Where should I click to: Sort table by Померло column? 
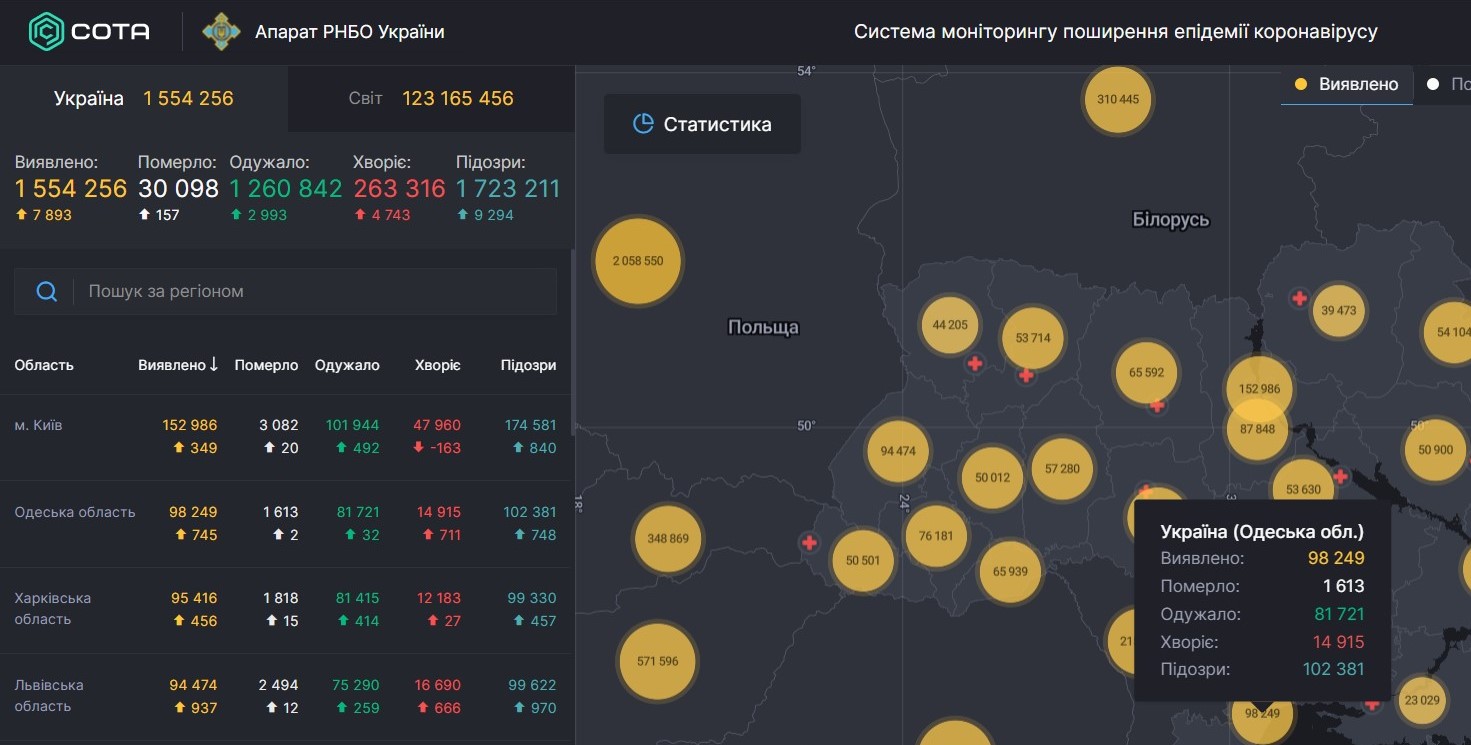266,365
